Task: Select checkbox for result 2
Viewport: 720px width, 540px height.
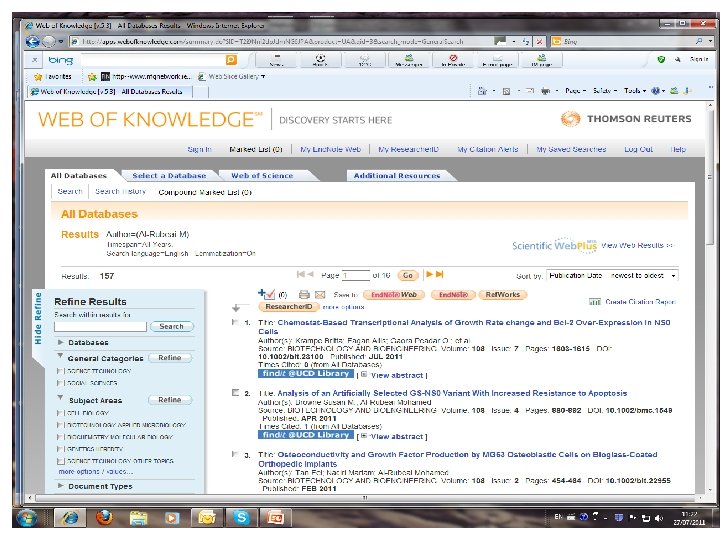Action: click(236, 393)
